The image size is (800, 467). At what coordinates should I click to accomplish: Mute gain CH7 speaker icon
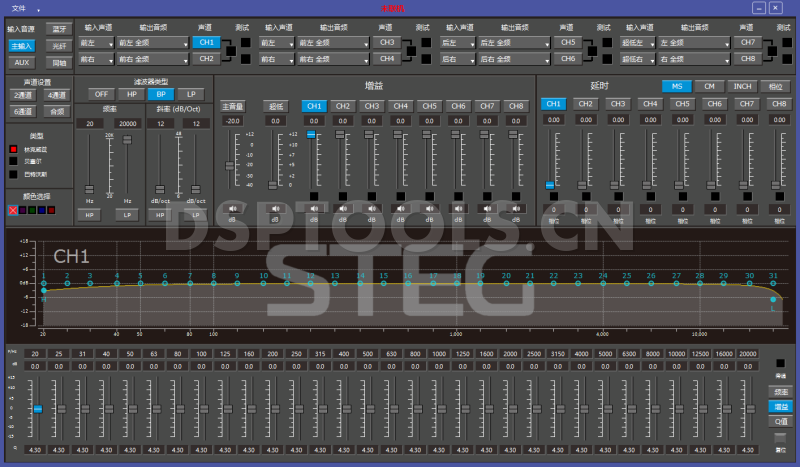point(487,209)
